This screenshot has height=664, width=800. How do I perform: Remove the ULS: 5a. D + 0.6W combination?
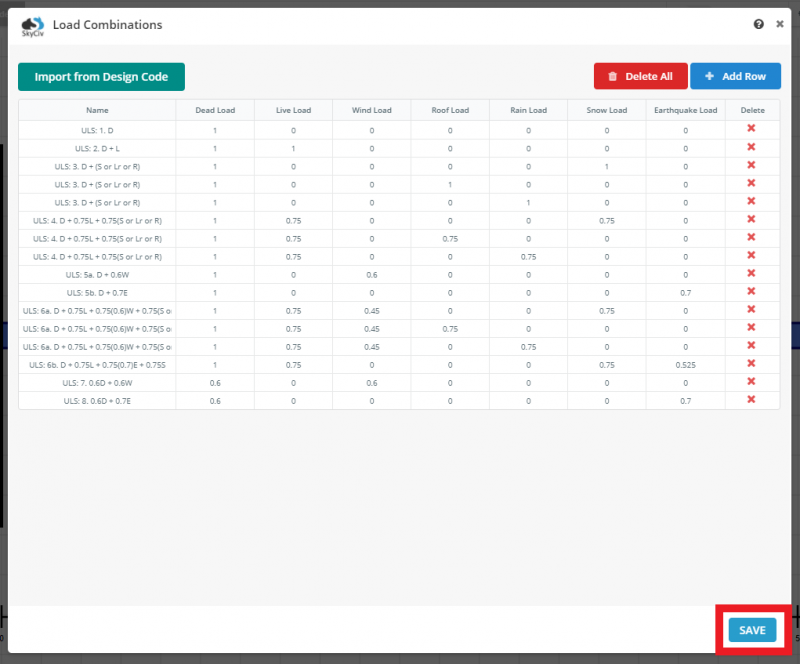751,273
